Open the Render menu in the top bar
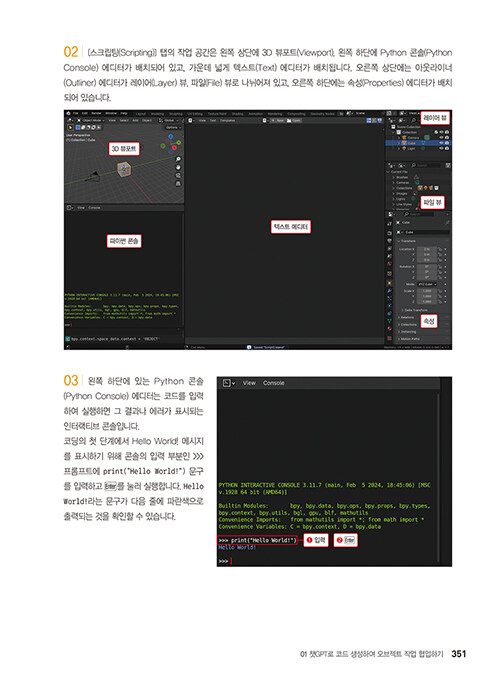Image resolution: width=500 pixels, height=684 pixels. 96,113
